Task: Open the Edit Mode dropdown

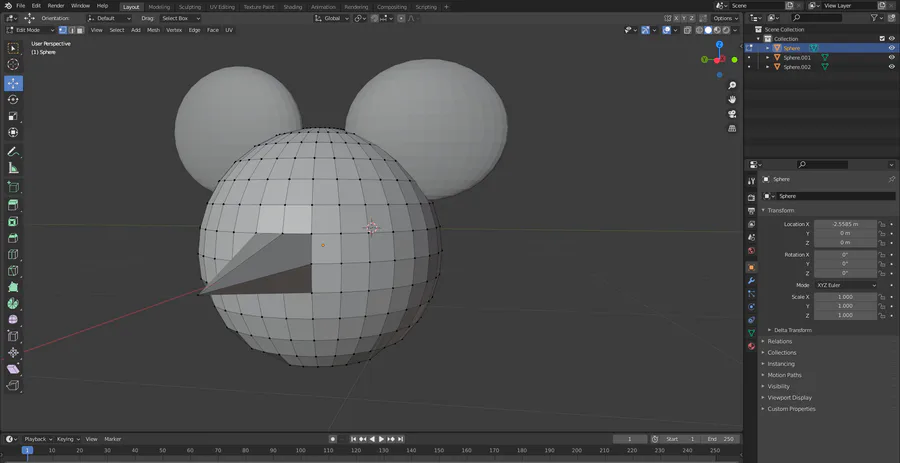Action: (30, 30)
